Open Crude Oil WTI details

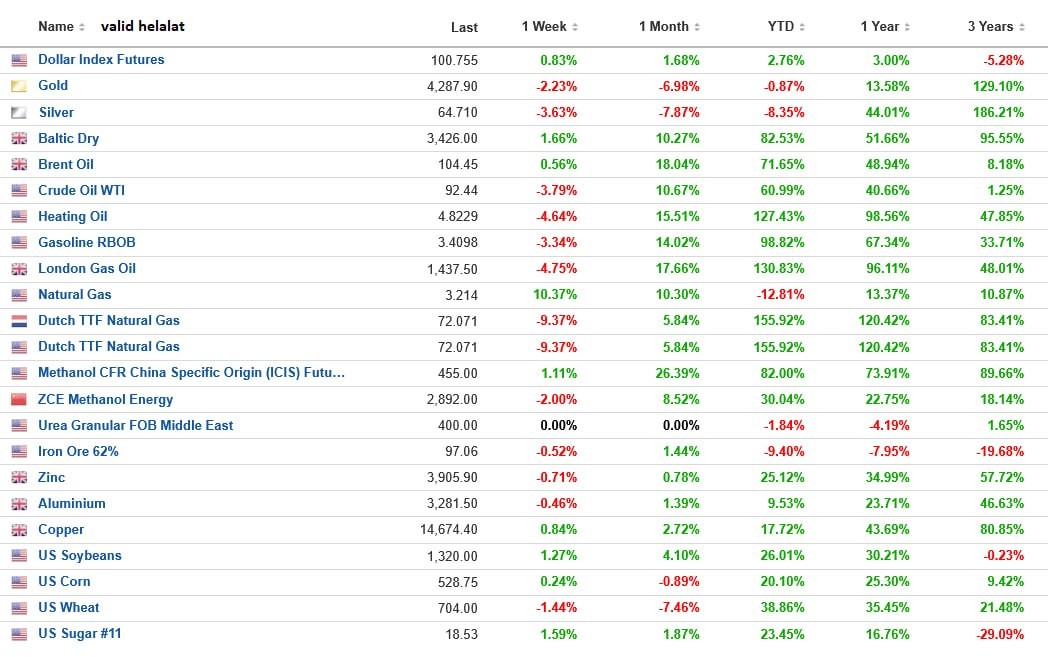pos(82,190)
